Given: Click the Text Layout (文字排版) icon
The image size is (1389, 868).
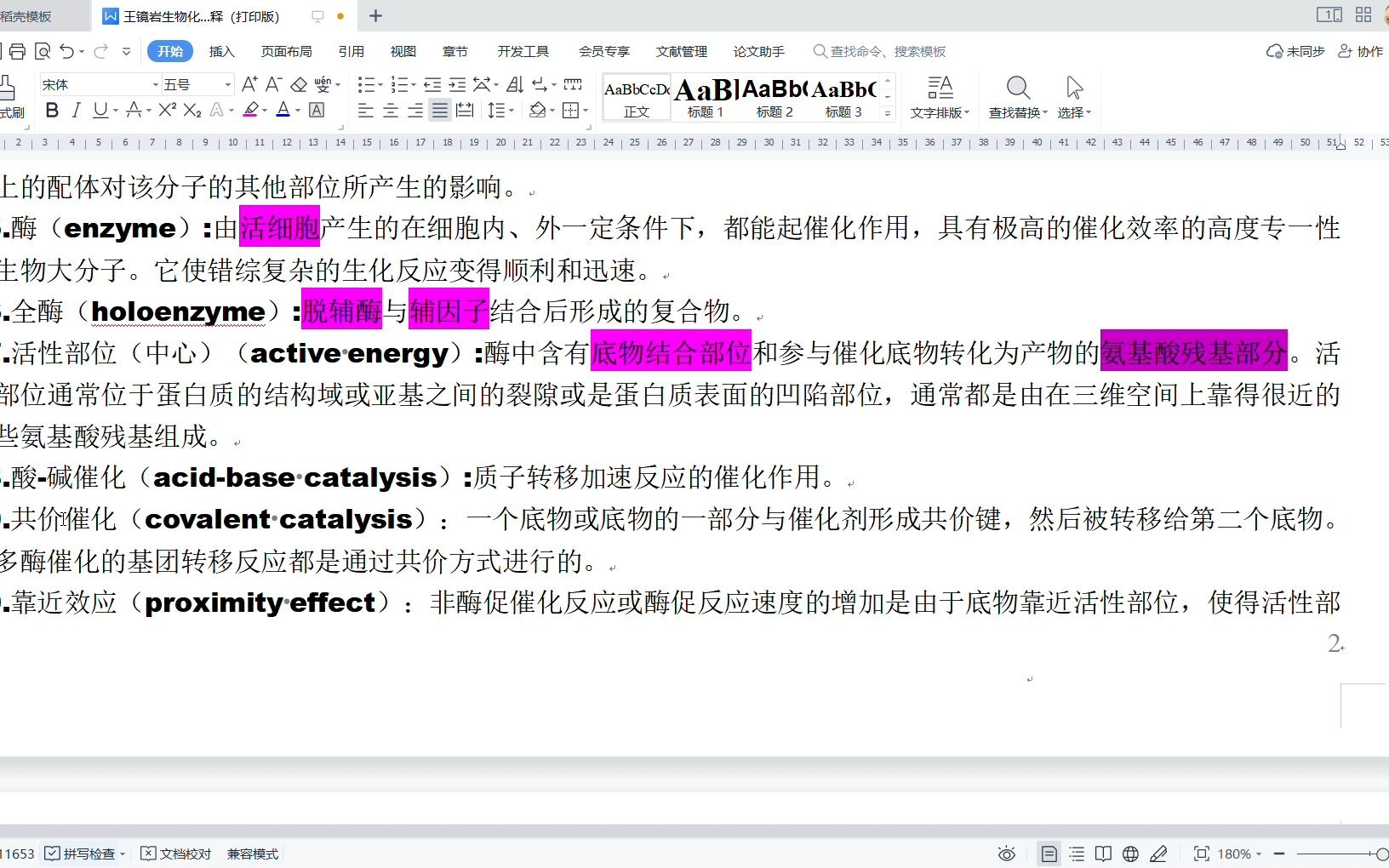Looking at the screenshot, I should (940, 97).
